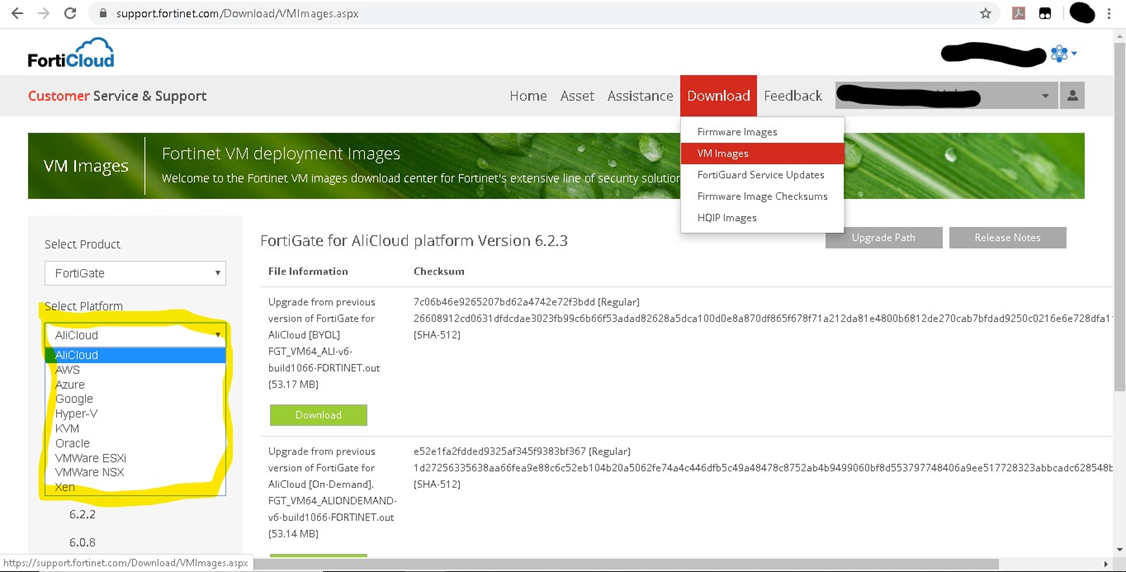This screenshot has height=572, width=1126.
Task: Open the Assistance menu
Action: tap(640, 95)
